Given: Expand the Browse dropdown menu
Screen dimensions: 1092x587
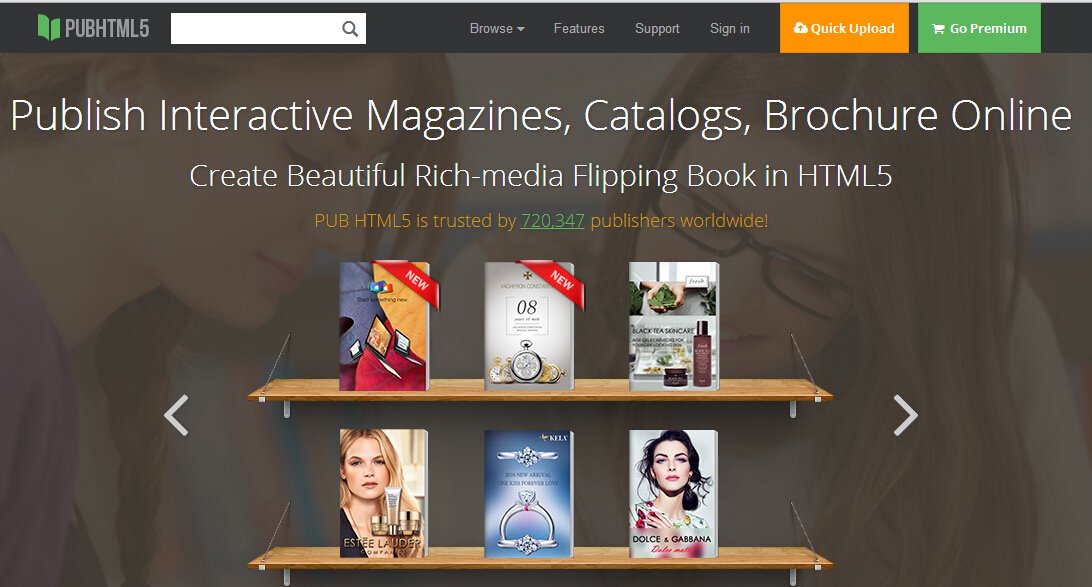Looking at the screenshot, I should click(x=497, y=29).
